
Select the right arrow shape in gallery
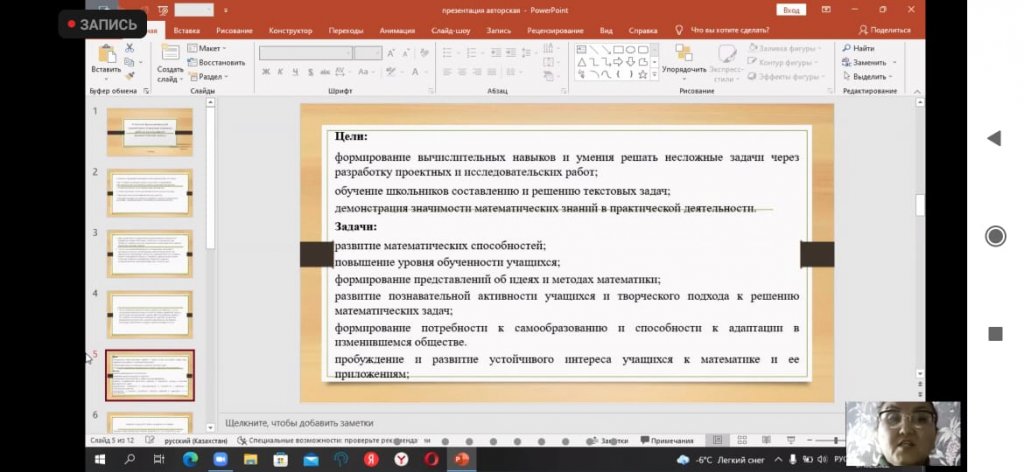pyautogui.click(x=618, y=62)
